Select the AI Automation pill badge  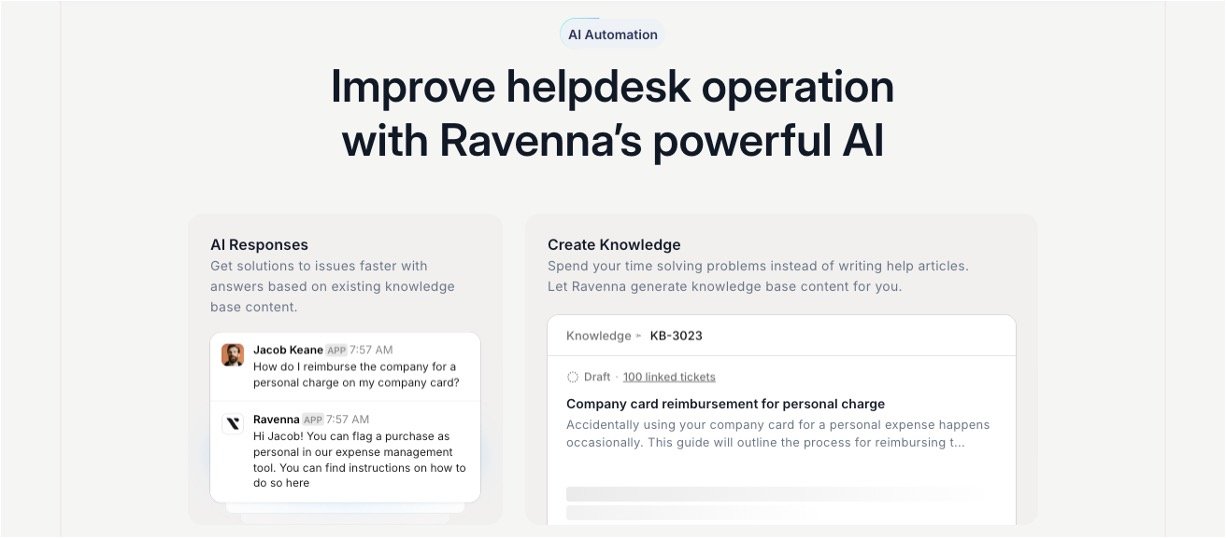[612, 34]
